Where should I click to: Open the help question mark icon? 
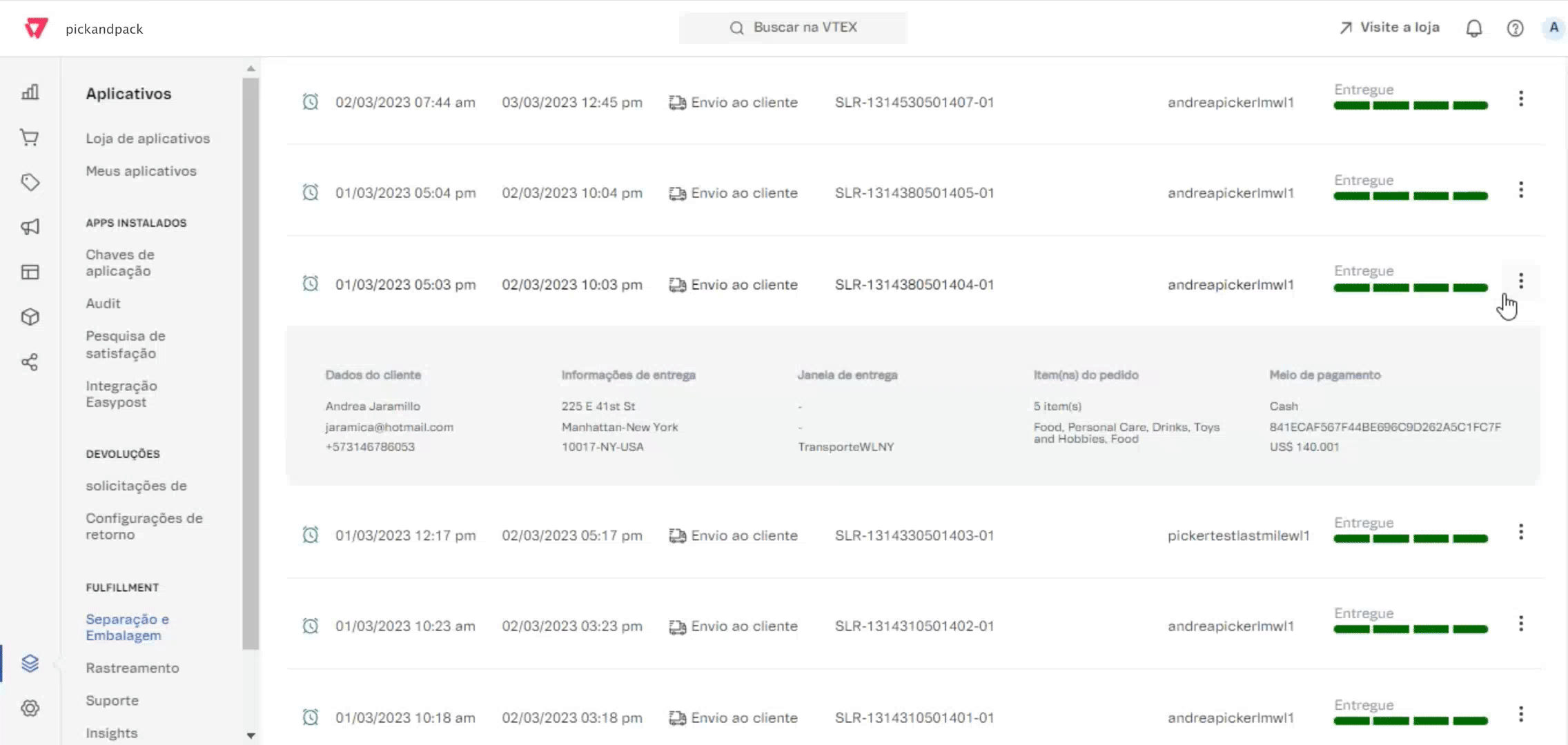pyautogui.click(x=1515, y=28)
